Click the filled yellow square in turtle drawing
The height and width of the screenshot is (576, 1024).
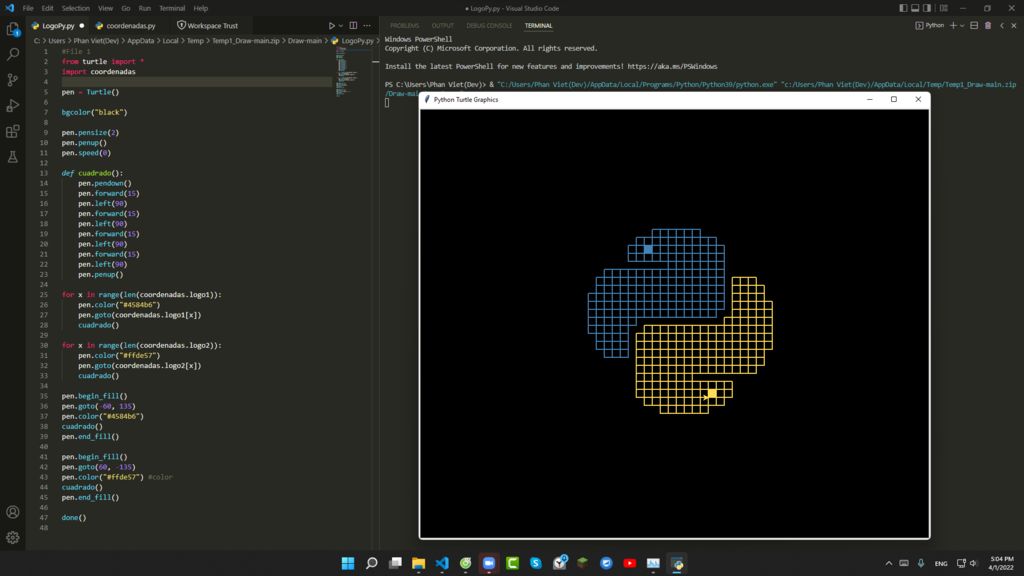712,393
